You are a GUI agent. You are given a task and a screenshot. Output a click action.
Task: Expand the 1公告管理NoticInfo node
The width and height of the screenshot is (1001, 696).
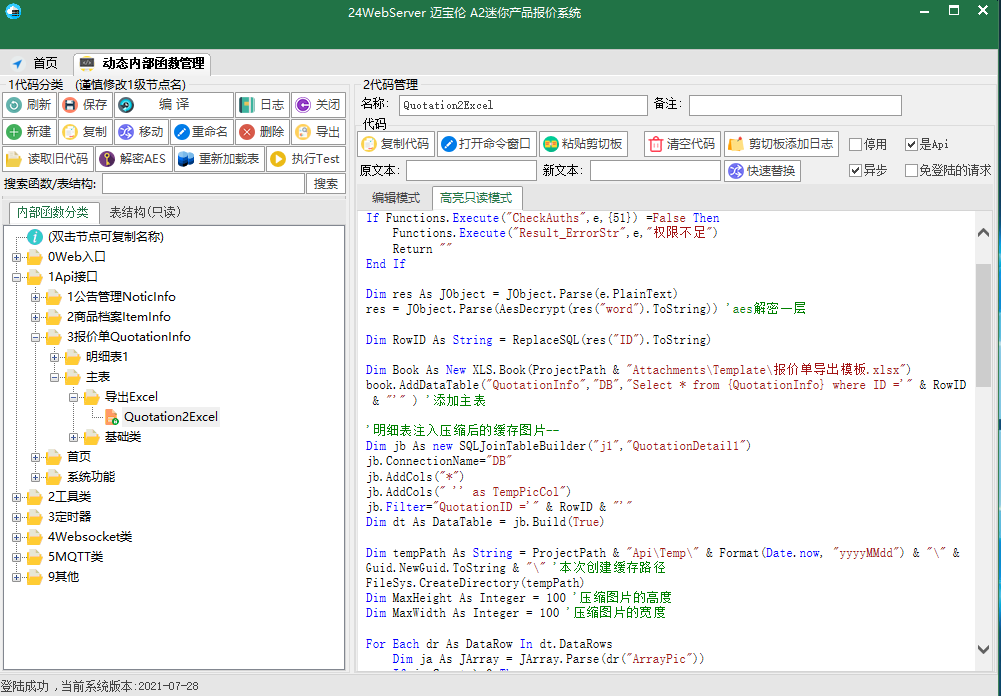coord(36,297)
